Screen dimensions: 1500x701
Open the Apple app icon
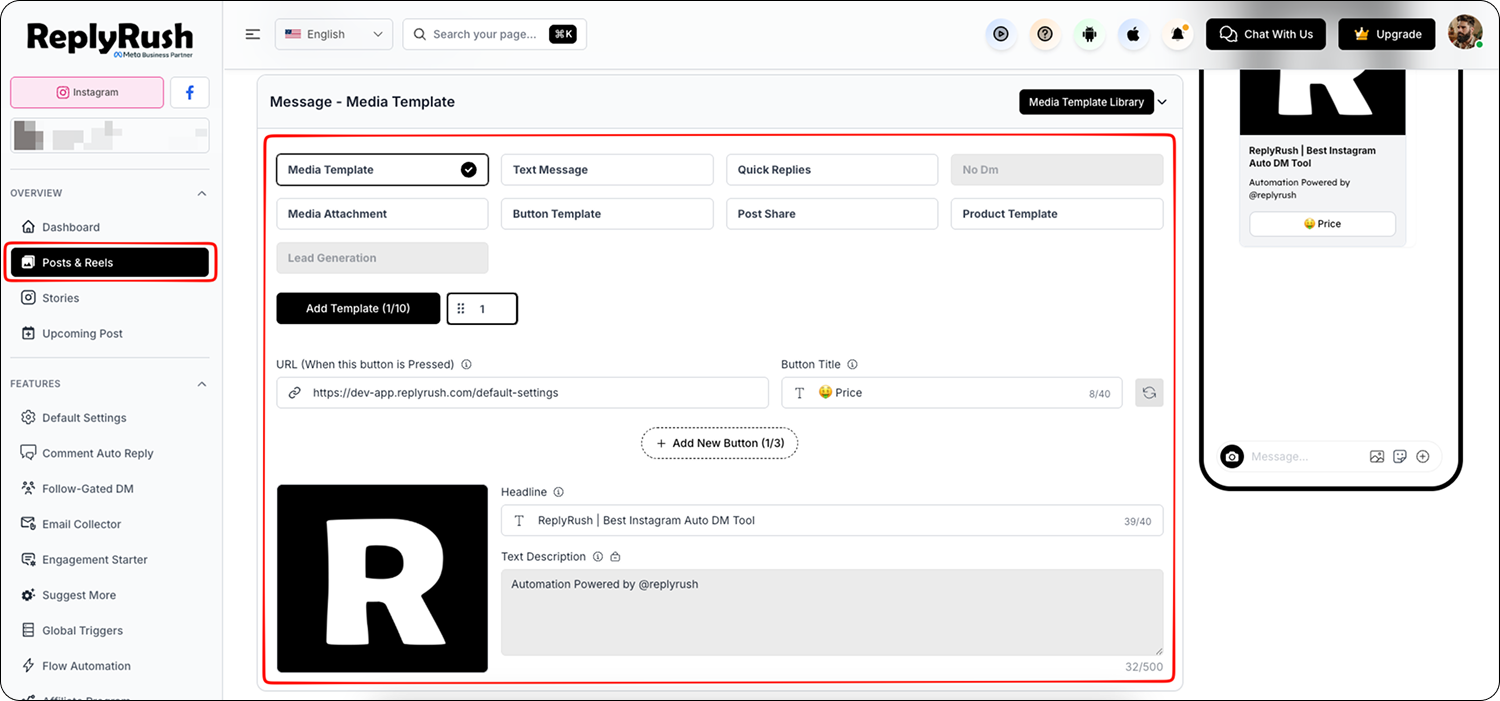[1133, 34]
